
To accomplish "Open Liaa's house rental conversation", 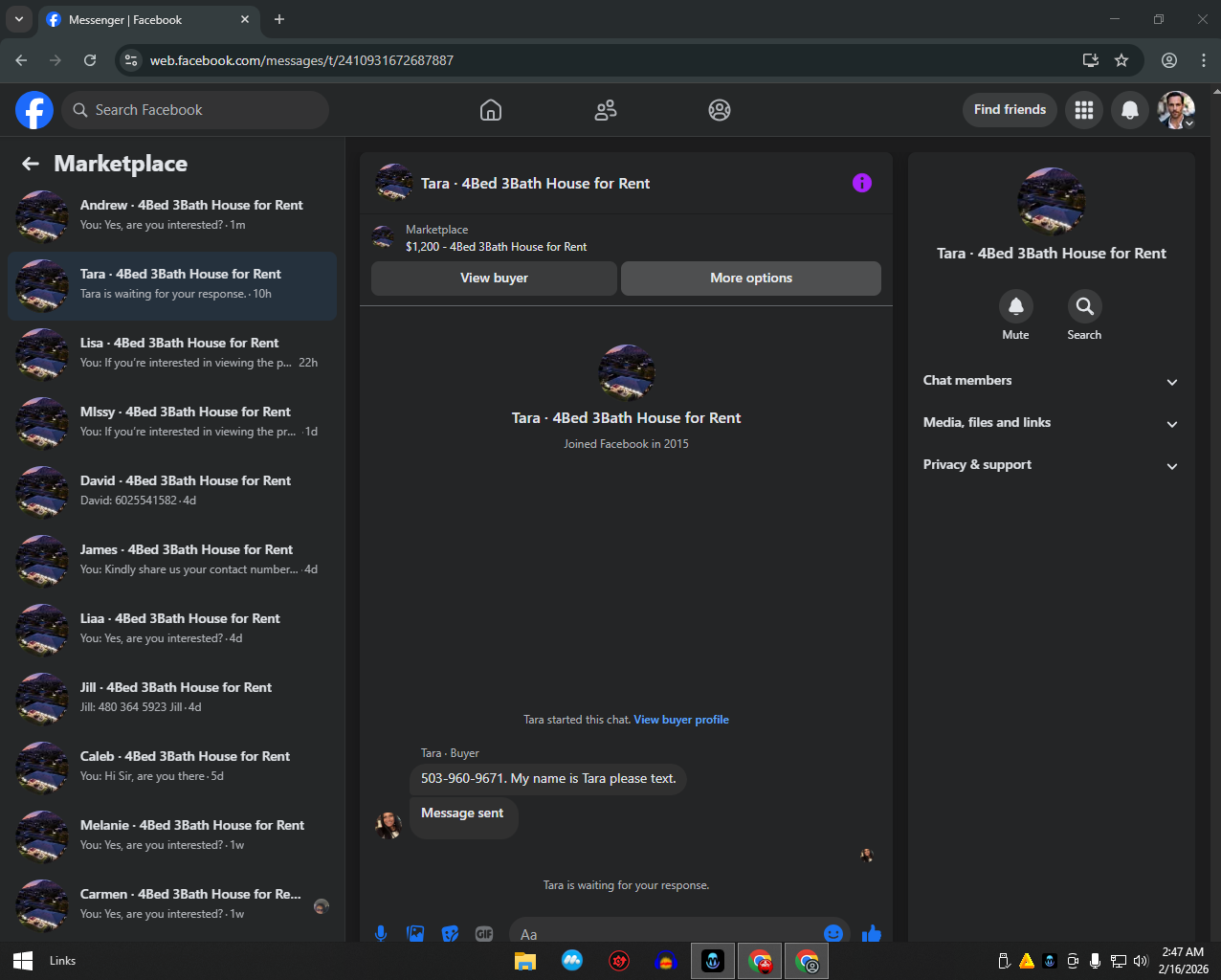I will [x=172, y=631].
